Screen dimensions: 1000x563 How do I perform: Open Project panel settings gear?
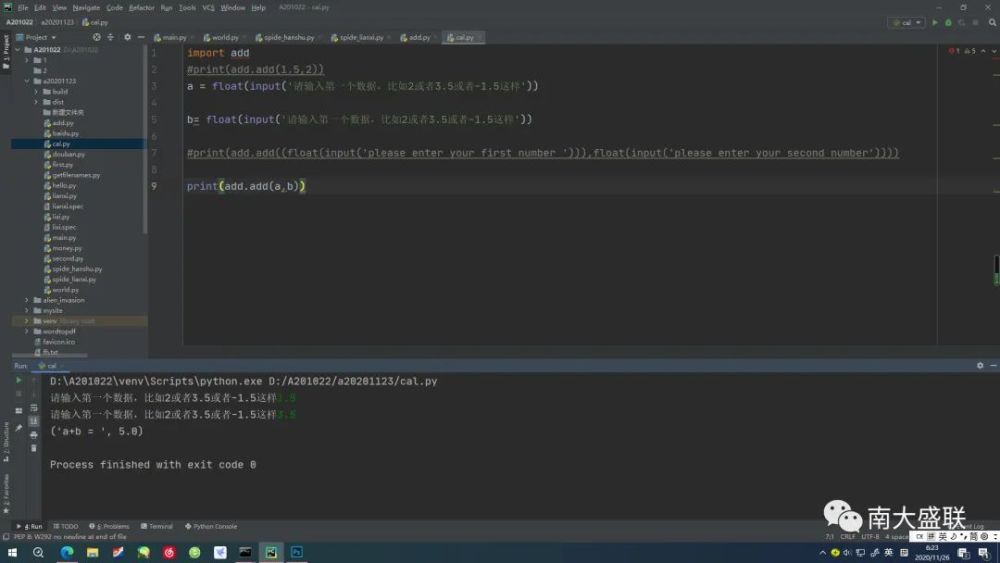[128, 37]
